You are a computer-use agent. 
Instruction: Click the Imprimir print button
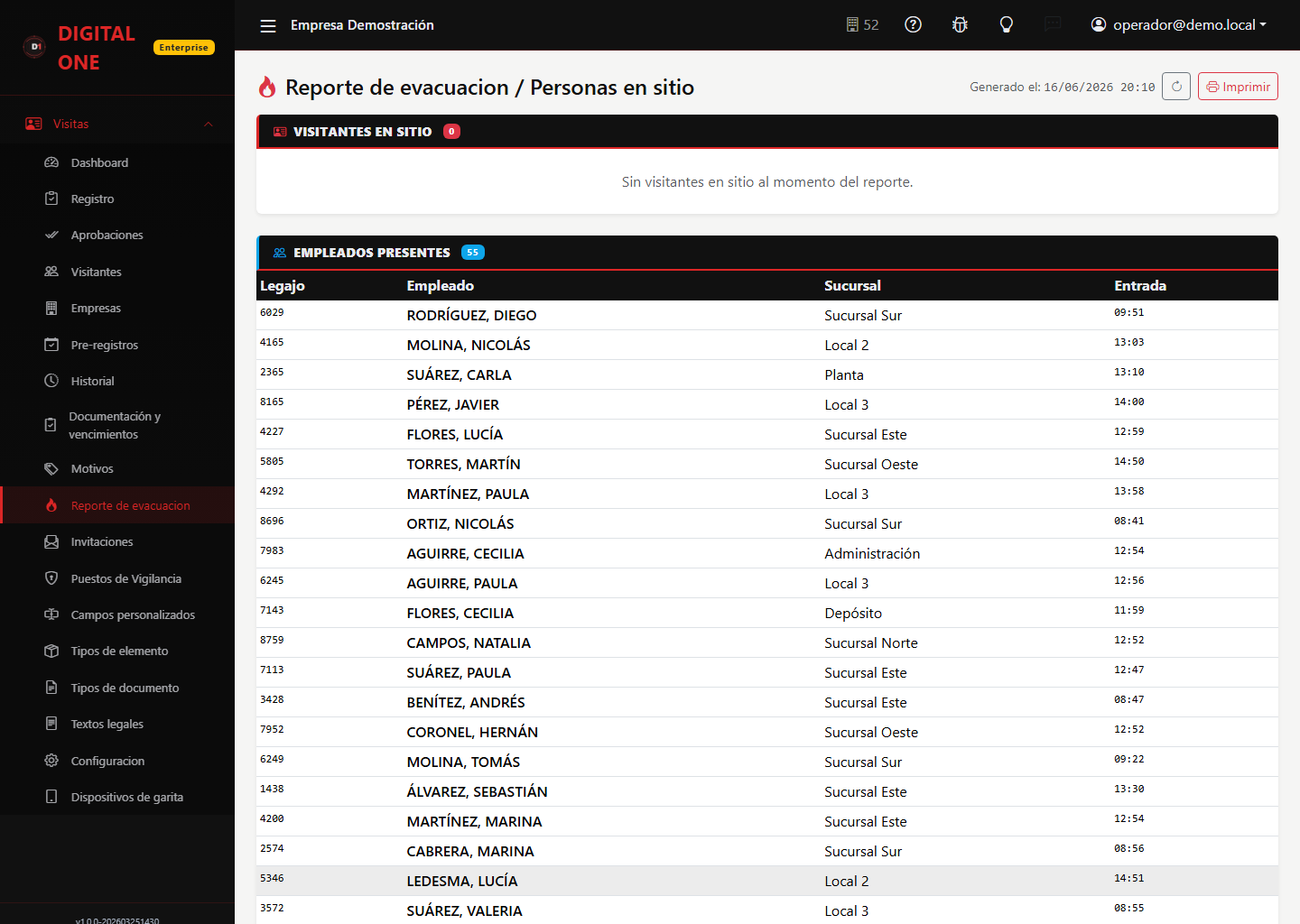pyautogui.click(x=1238, y=87)
